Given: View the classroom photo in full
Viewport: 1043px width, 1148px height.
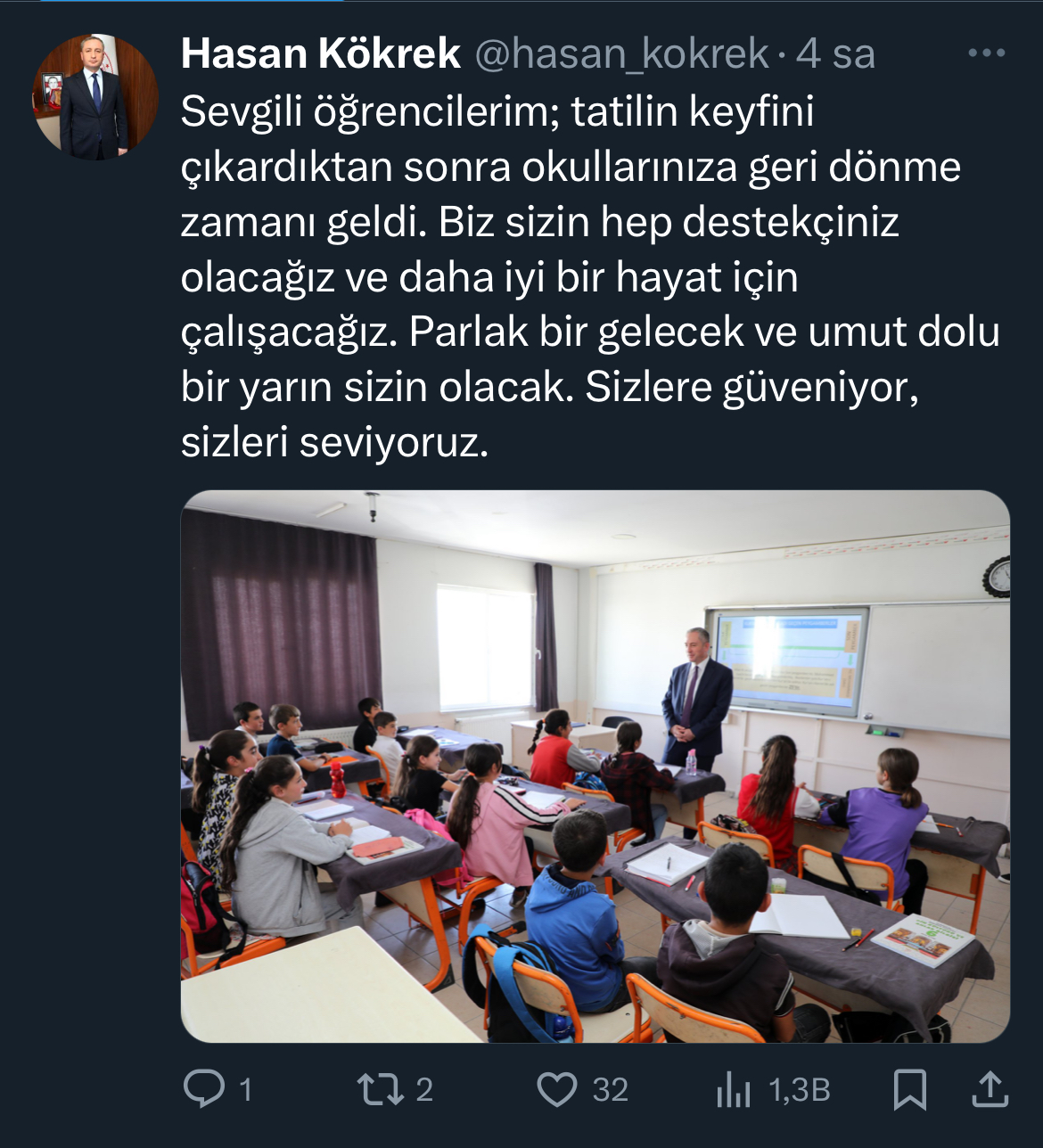Looking at the screenshot, I should pyautogui.click(x=595, y=767).
